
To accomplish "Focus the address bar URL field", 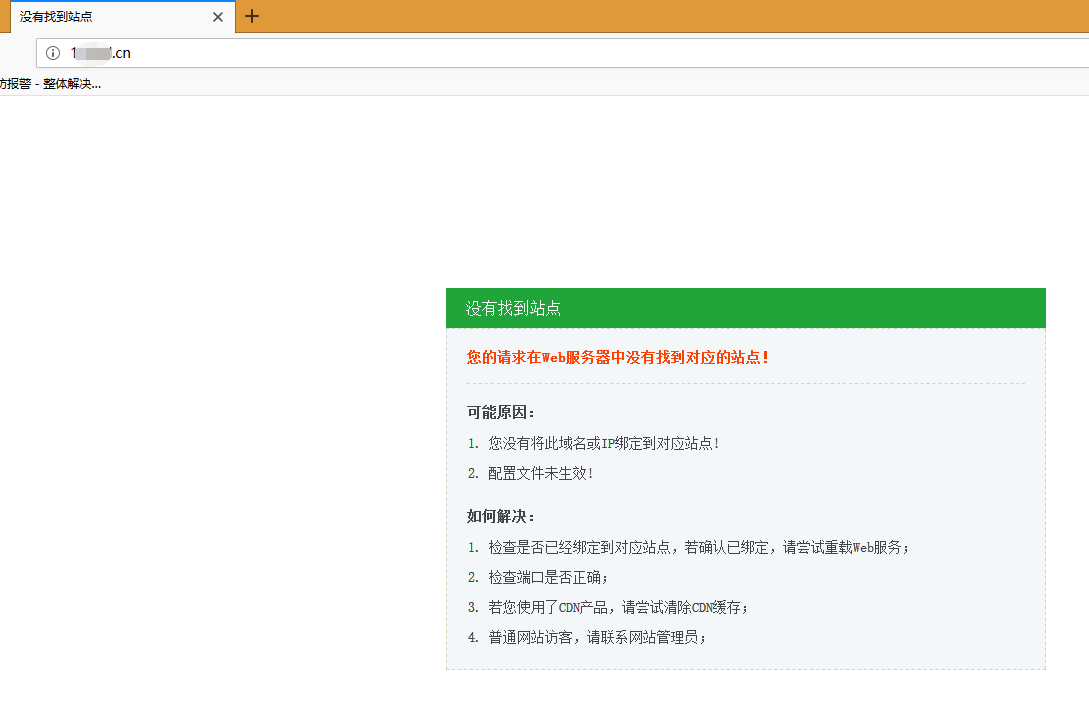I will 563,53.
